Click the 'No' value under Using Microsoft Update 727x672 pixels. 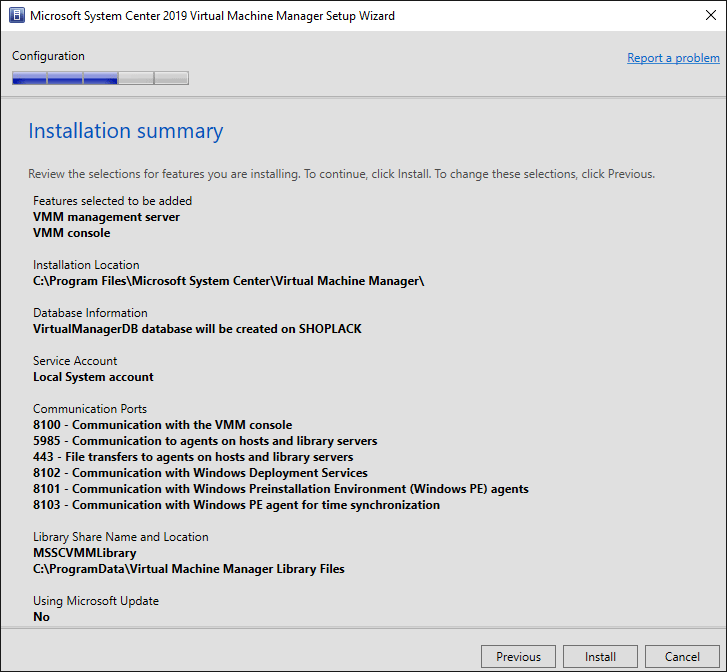(41, 617)
